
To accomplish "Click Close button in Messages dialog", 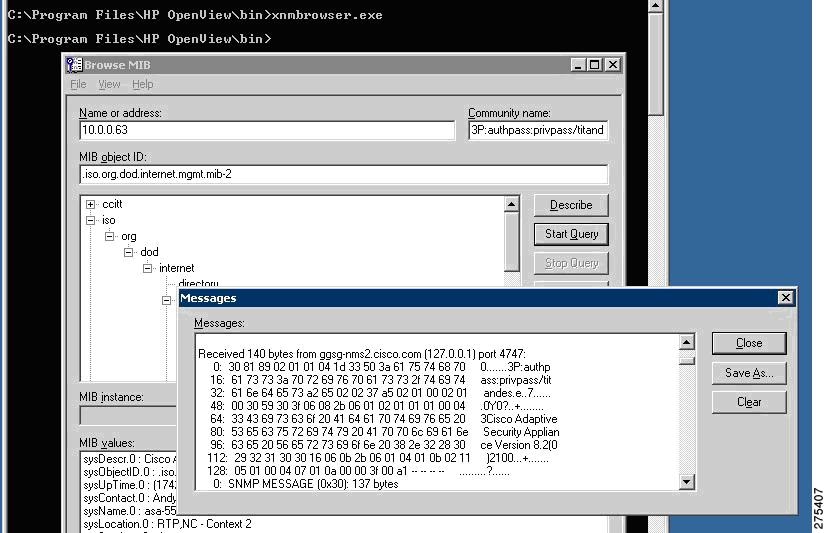I will (749, 343).
